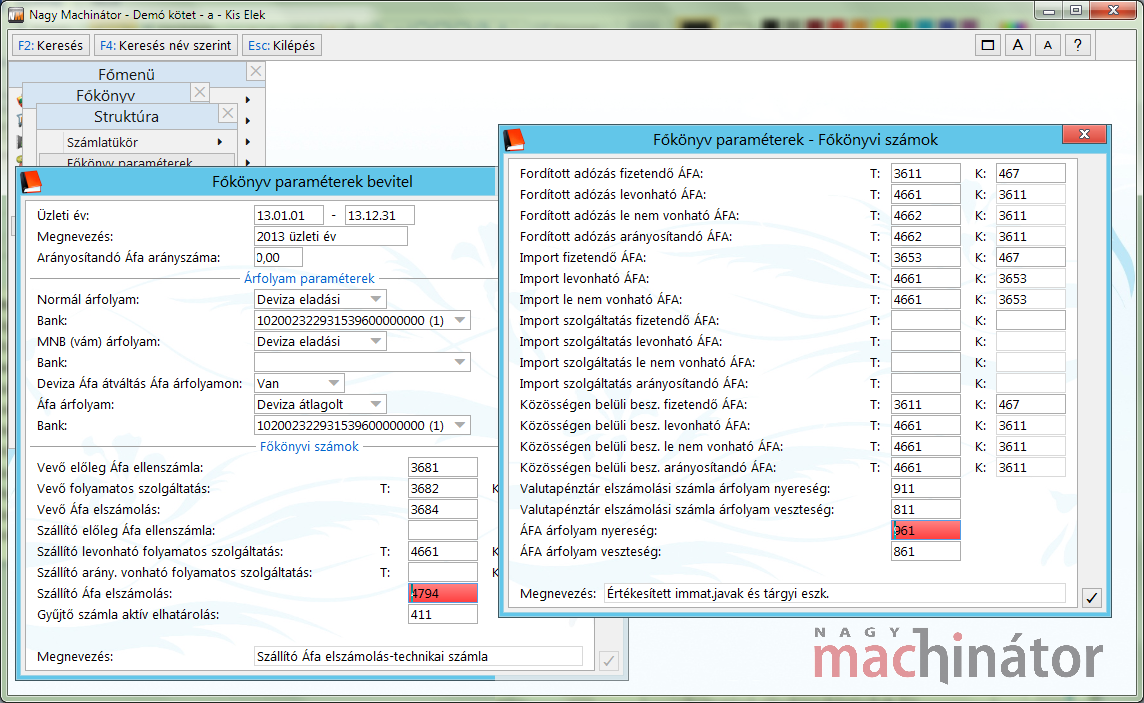Click Szállító levonható folyamatos szolgáltatás T field
This screenshot has height=703, width=1144.
[x=443, y=551]
